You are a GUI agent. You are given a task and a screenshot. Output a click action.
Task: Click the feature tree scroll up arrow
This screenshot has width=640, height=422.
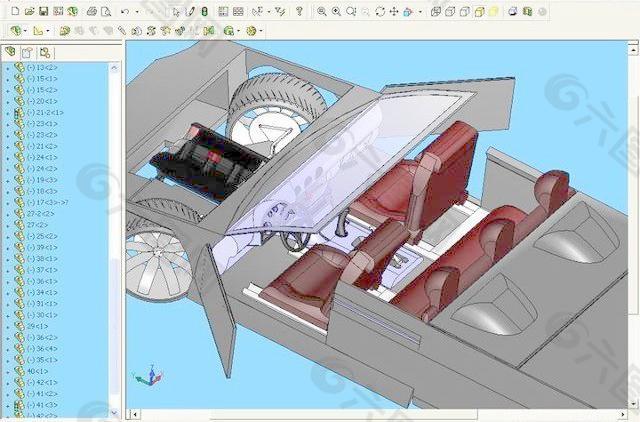[114, 68]
